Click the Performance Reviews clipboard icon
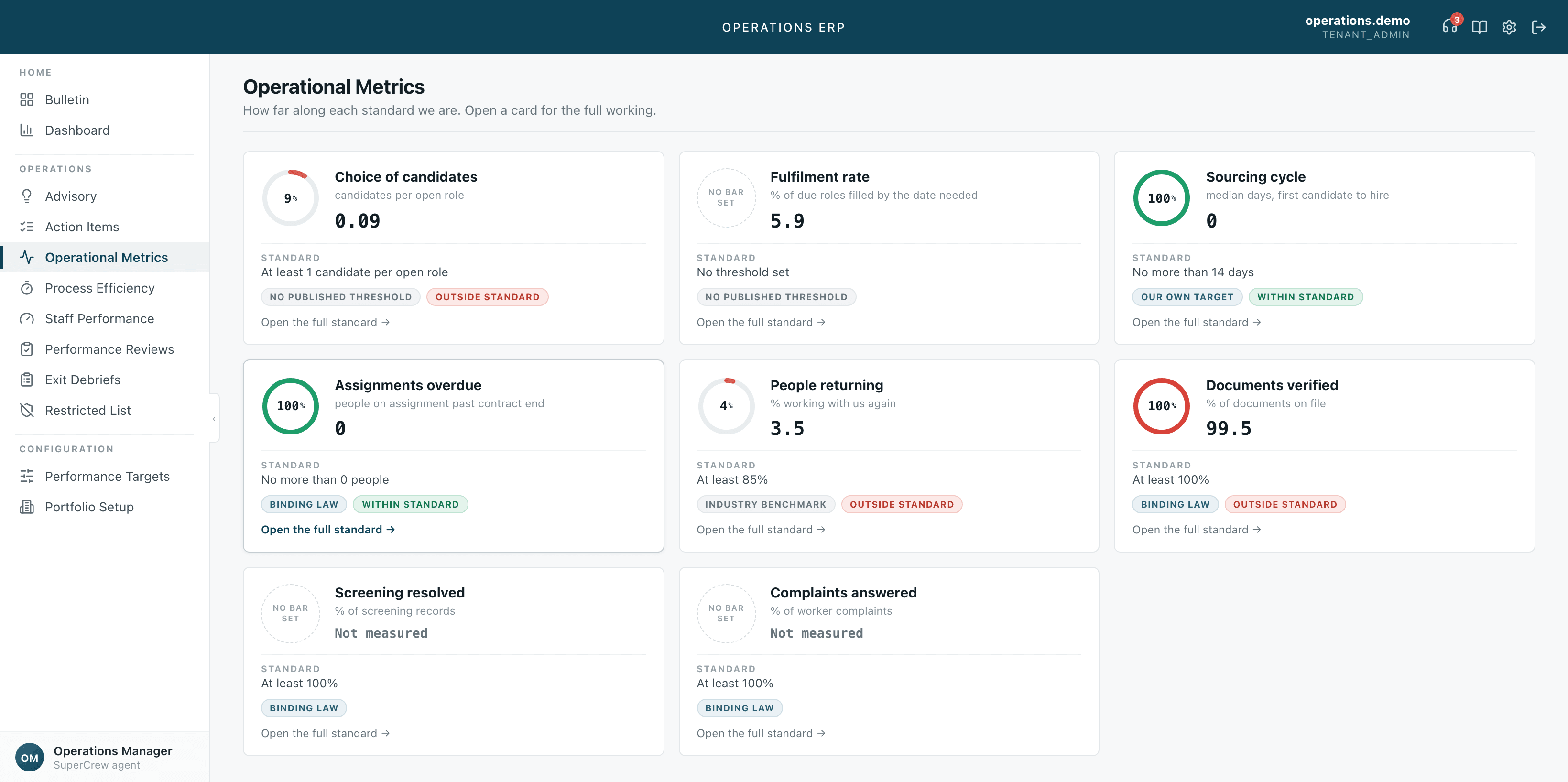 click(x=26, y=349)
